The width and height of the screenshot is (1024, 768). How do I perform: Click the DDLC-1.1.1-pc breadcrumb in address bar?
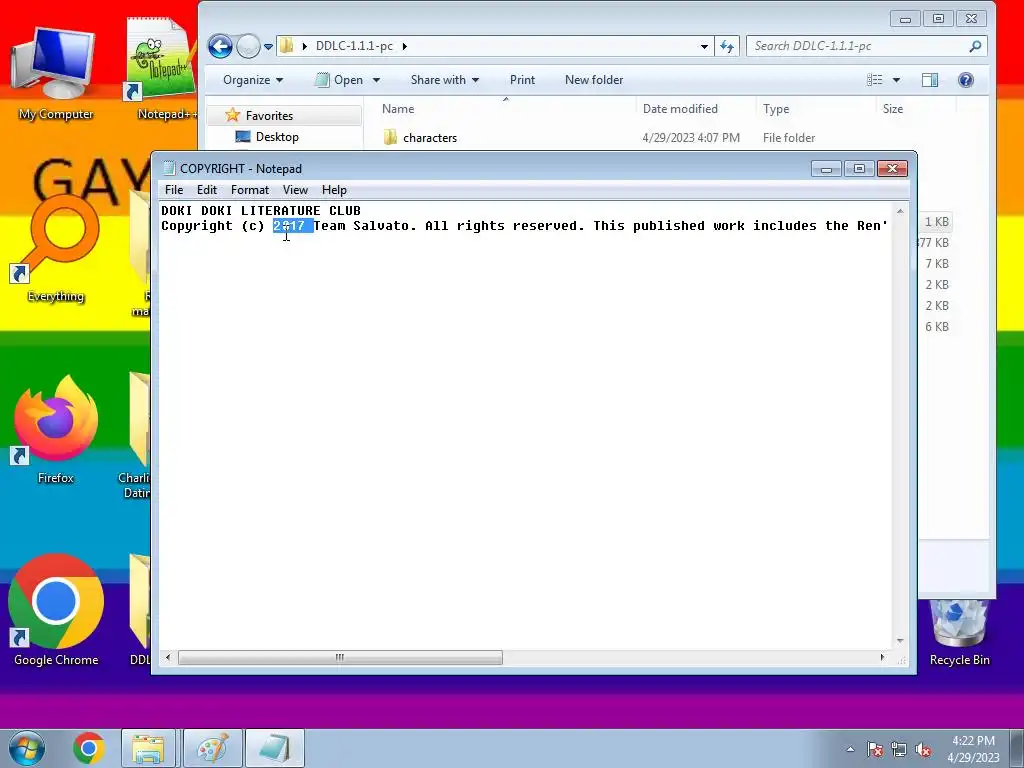(354, 46)
